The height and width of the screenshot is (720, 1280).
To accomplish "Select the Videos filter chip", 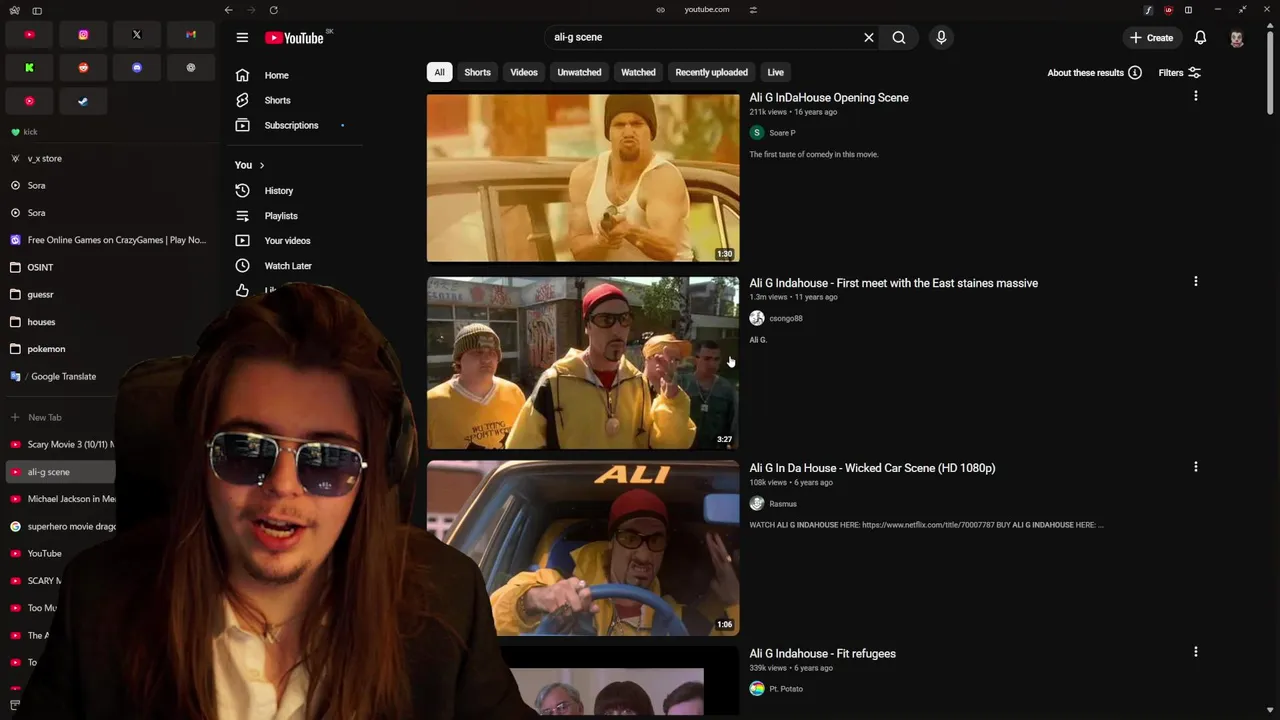I will 524,72.
